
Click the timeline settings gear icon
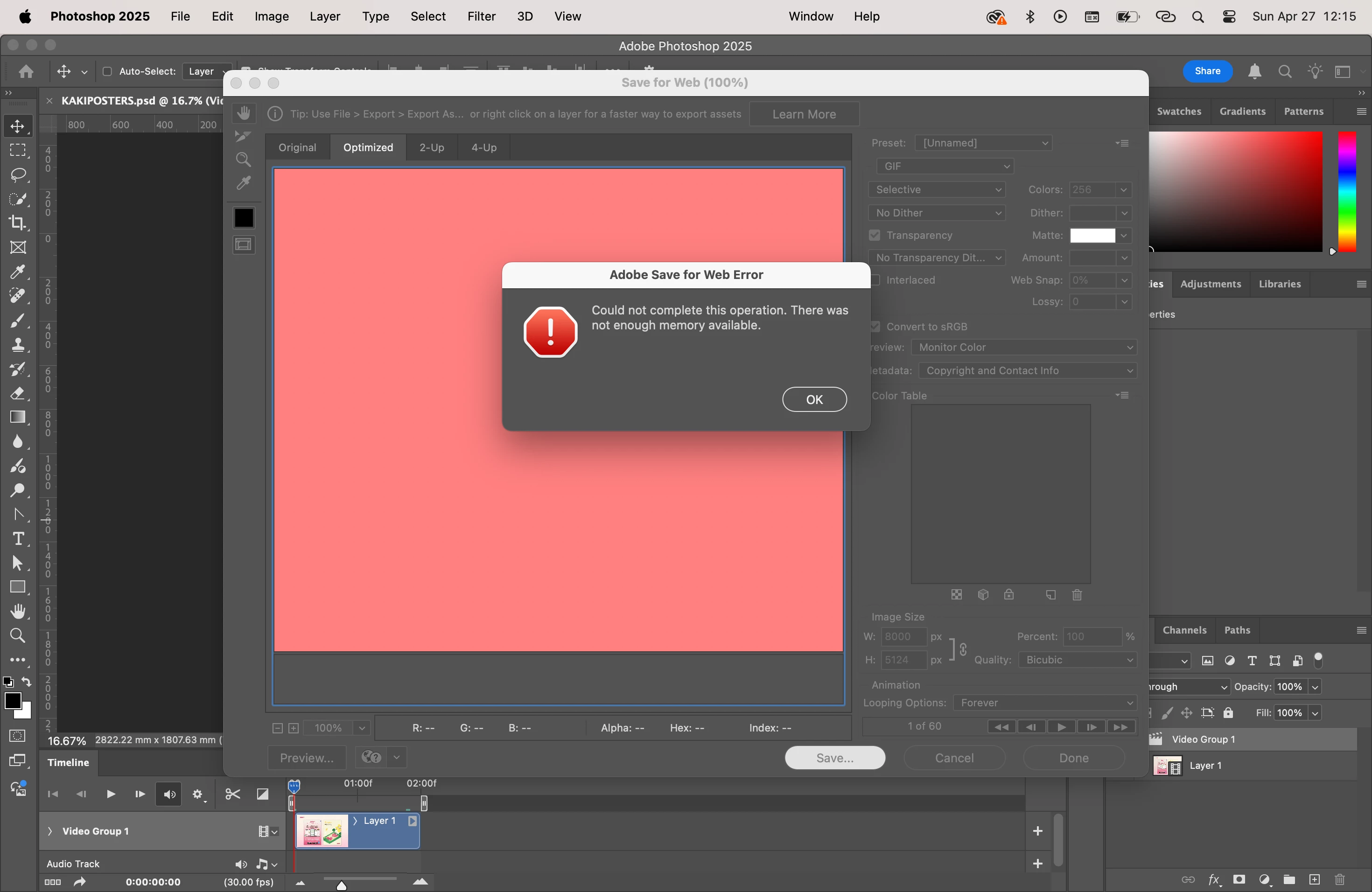[198, 794]
